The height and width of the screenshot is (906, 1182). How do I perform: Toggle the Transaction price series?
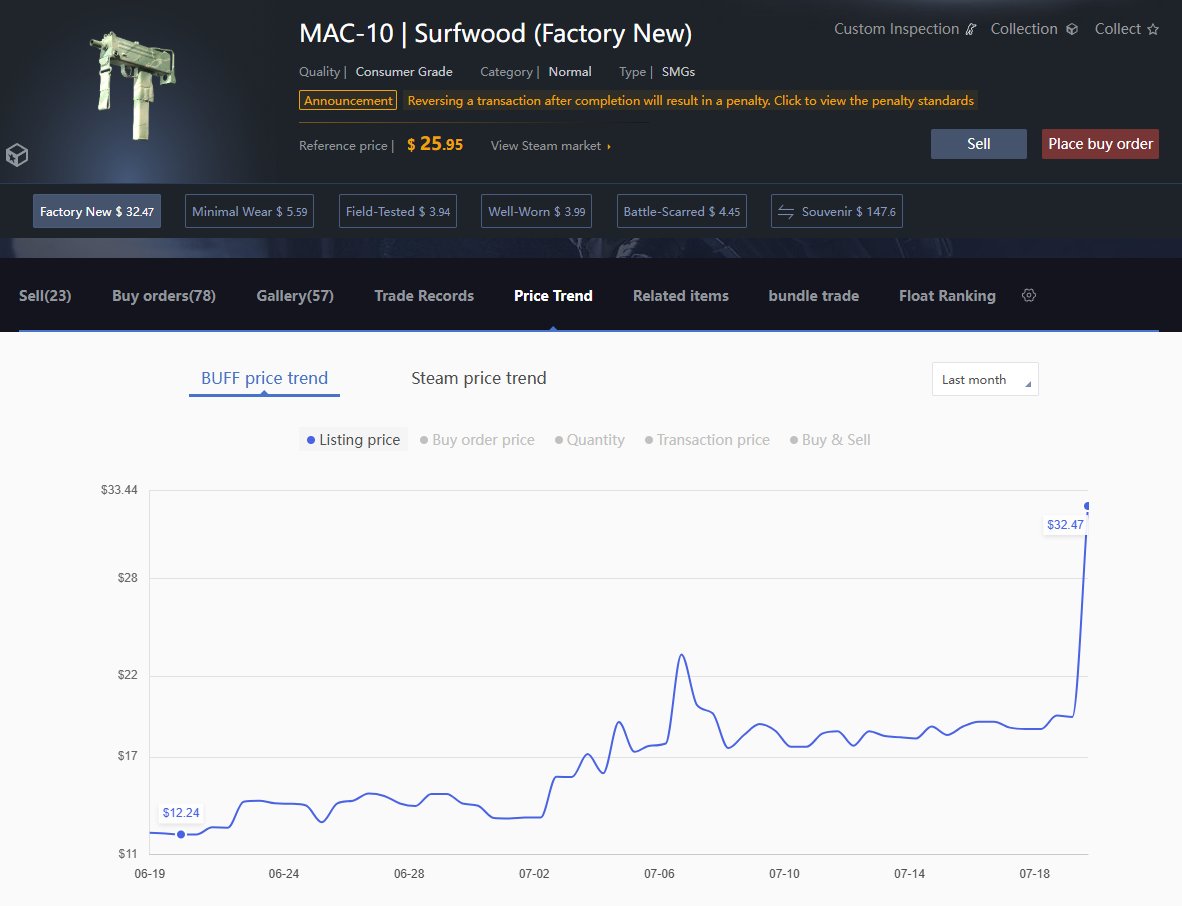point(707,439)
